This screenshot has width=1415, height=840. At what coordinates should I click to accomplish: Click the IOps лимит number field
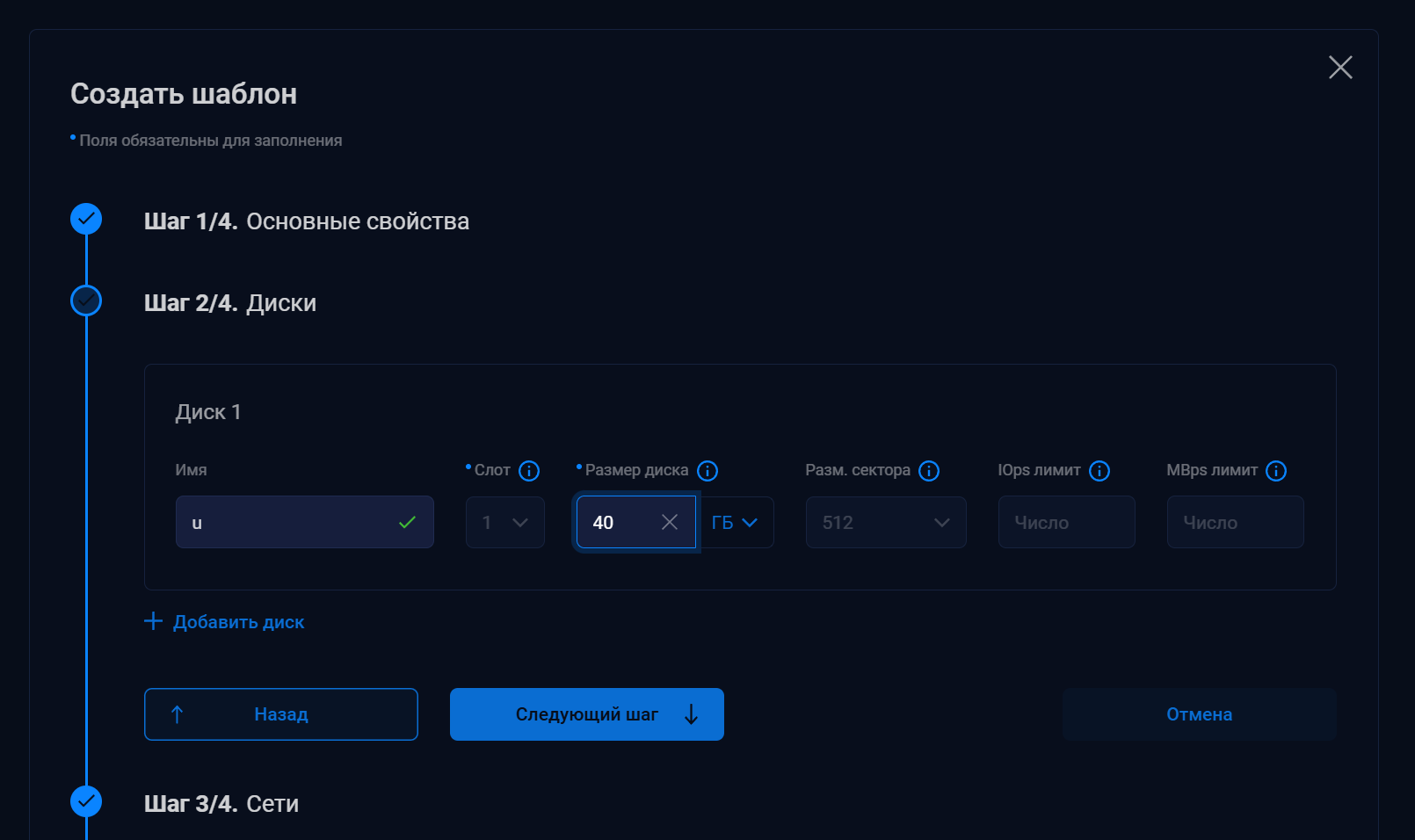[x=1066, y=522]
